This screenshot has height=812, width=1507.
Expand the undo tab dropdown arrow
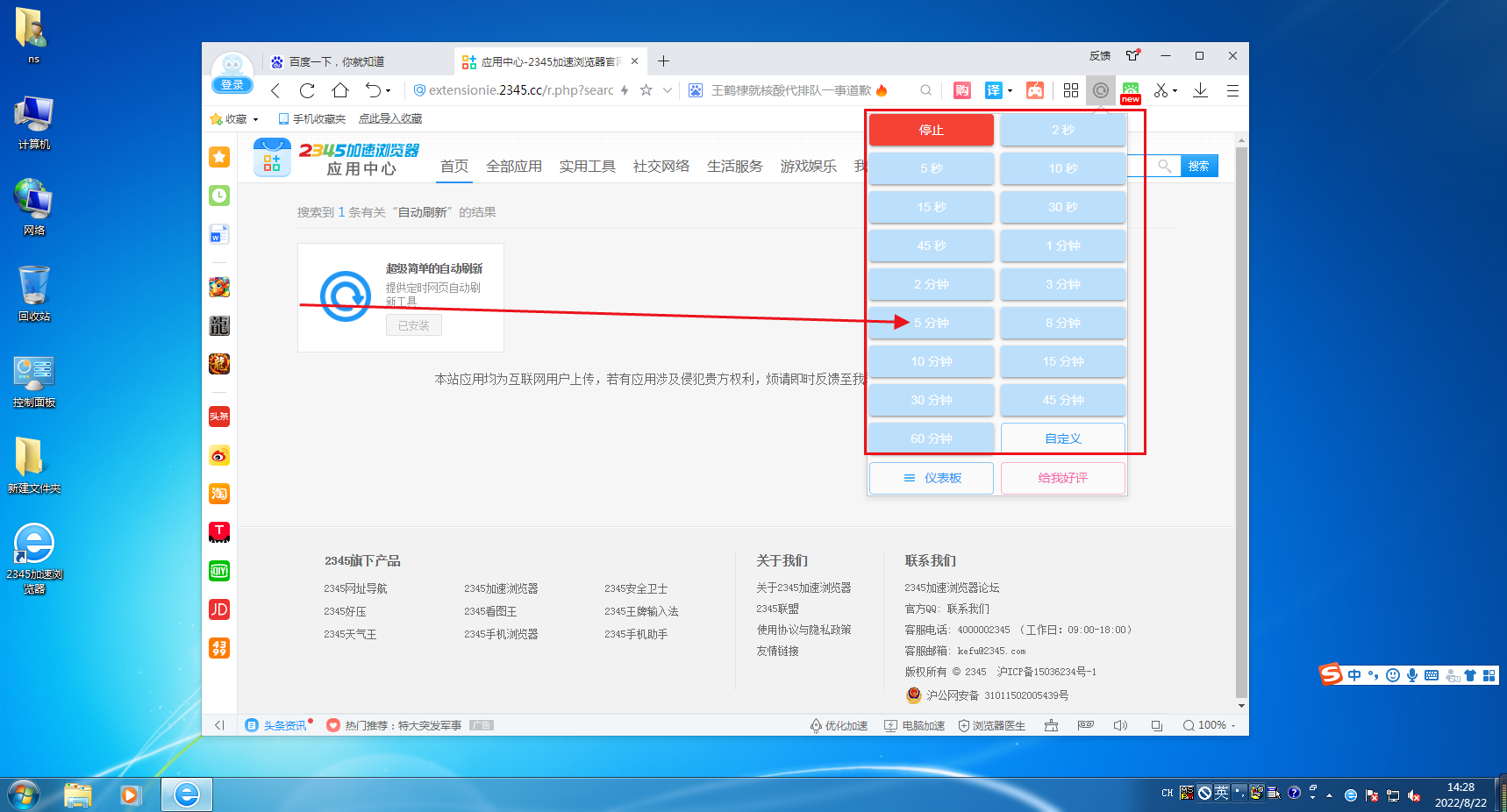point(389,90)
